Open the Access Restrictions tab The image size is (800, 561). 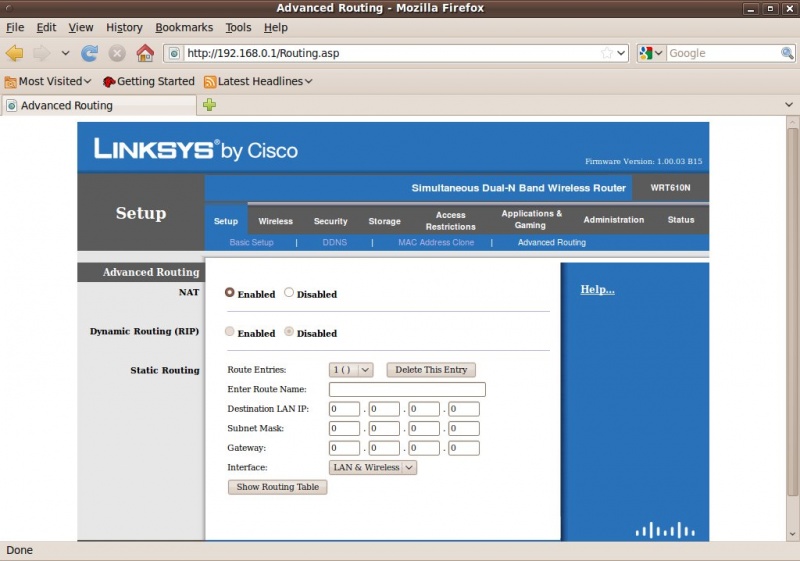click(451, 221)
